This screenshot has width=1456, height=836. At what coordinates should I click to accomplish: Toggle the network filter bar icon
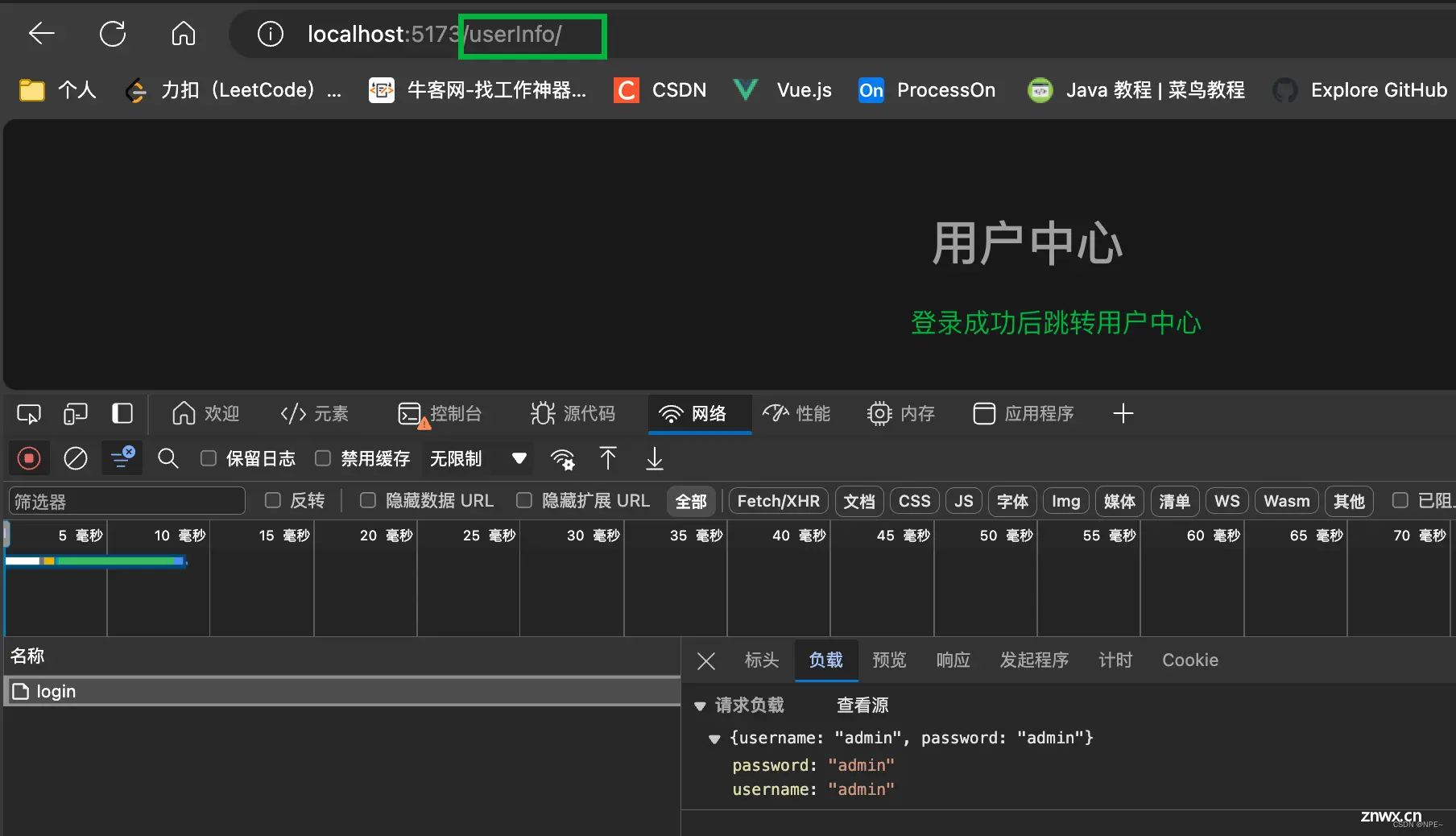point(122,458)
